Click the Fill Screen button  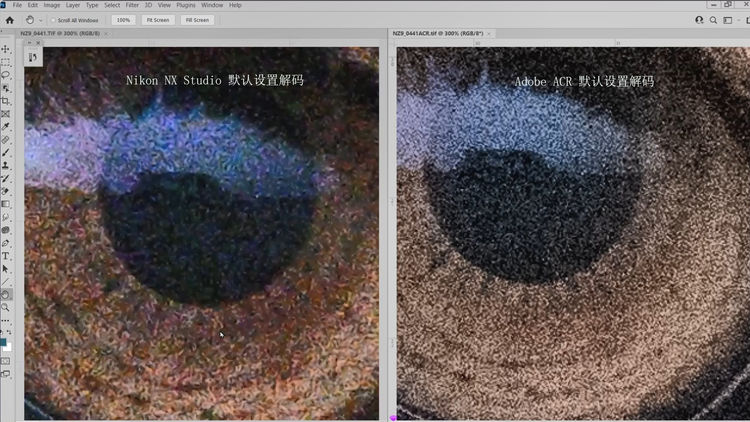(x=194, y=20)
